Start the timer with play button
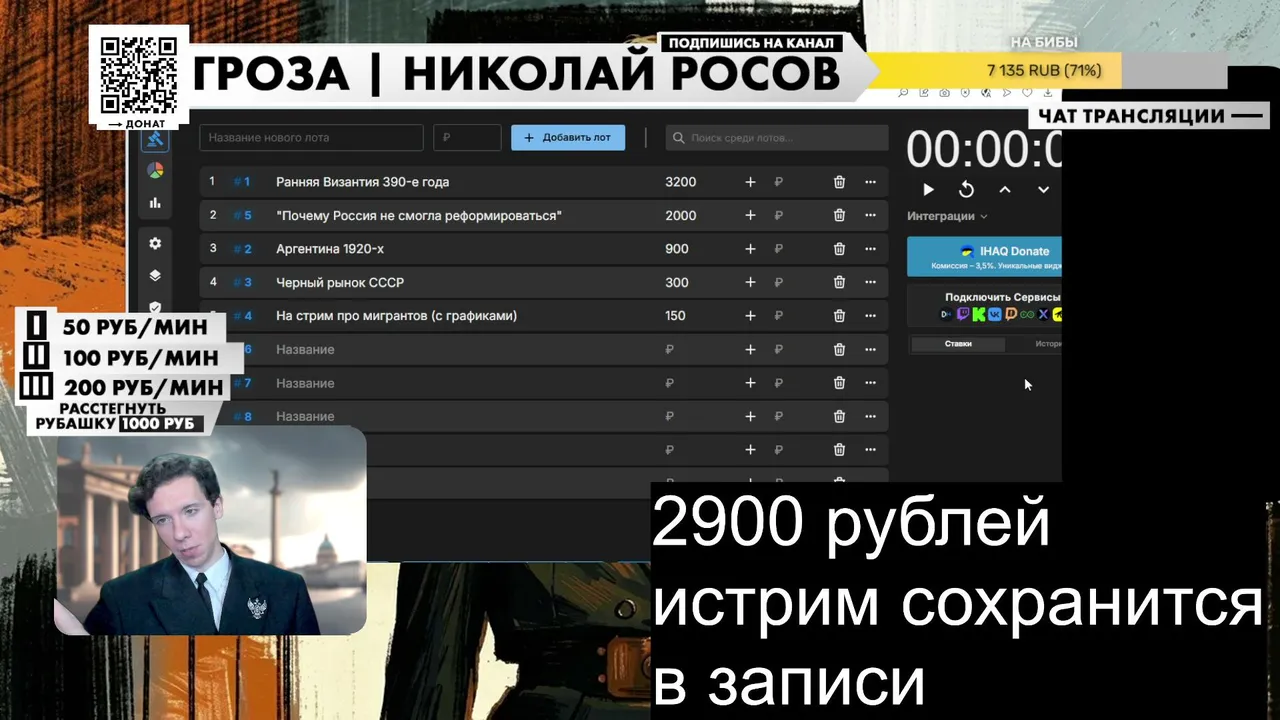Image resolution: width=1280 pixels, height=720 pixels. [x=928, y=189]
